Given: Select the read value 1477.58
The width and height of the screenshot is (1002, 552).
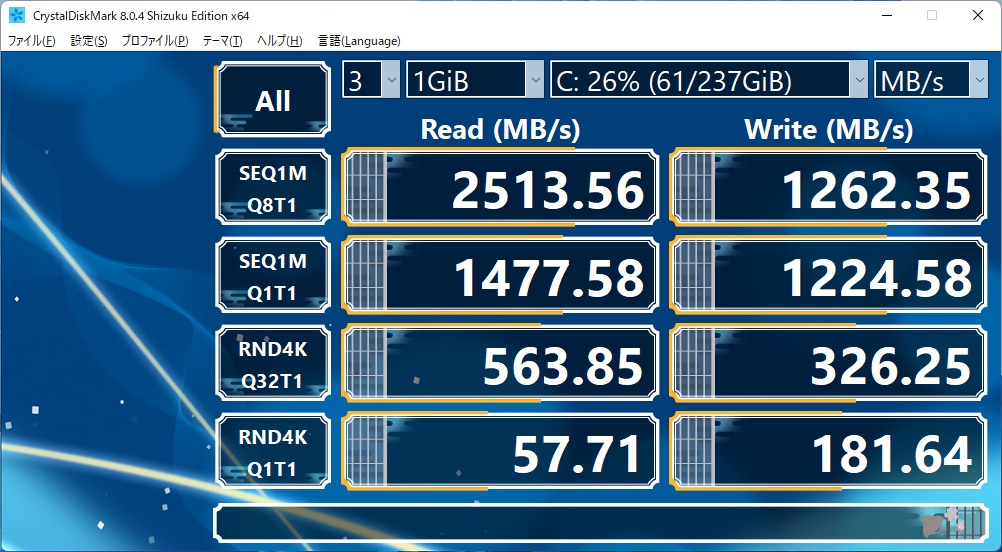Looking at the screenshot, I should (500, 276).
